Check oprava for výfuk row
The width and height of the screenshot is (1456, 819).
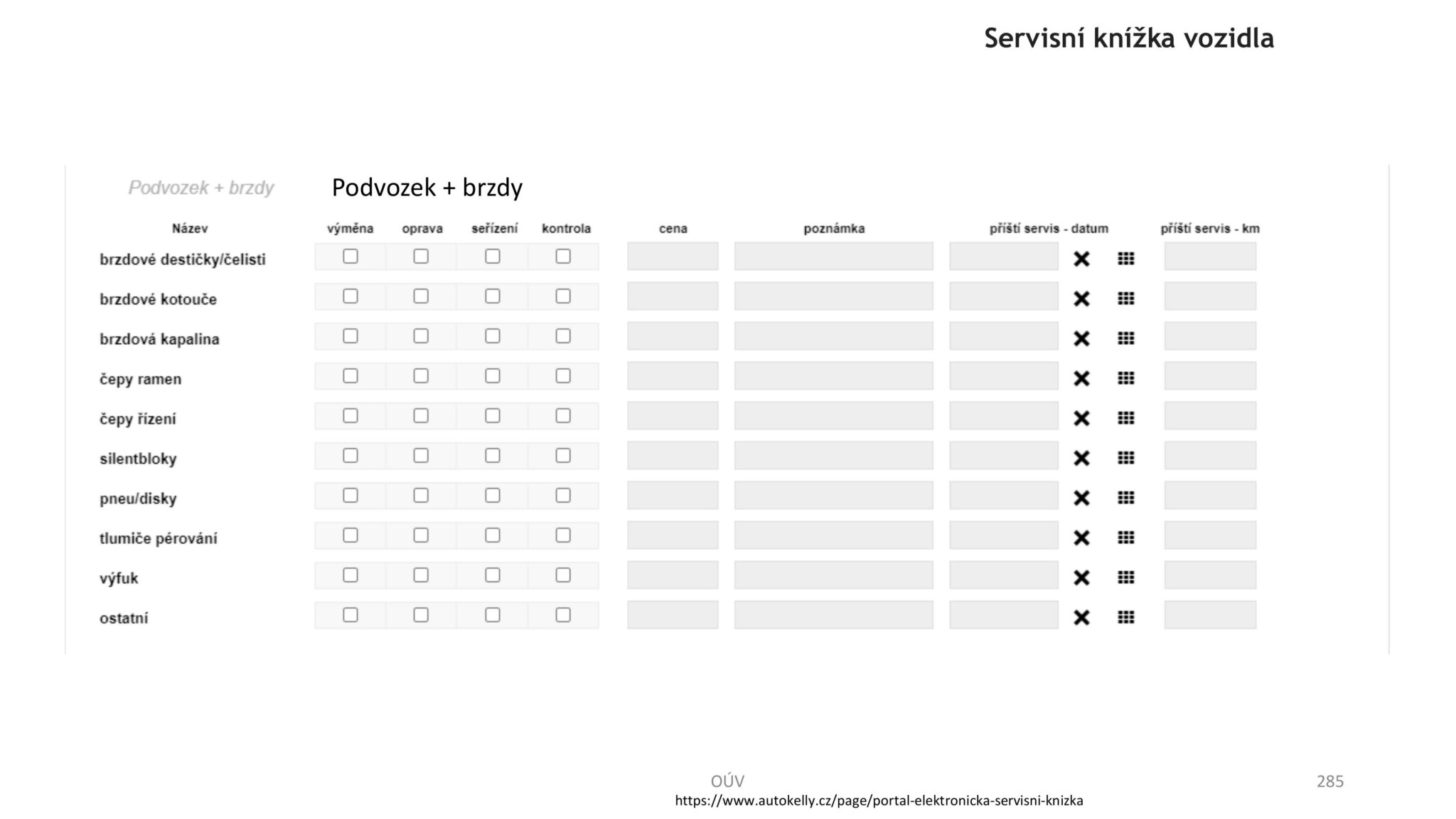click(x=421, y=574)
